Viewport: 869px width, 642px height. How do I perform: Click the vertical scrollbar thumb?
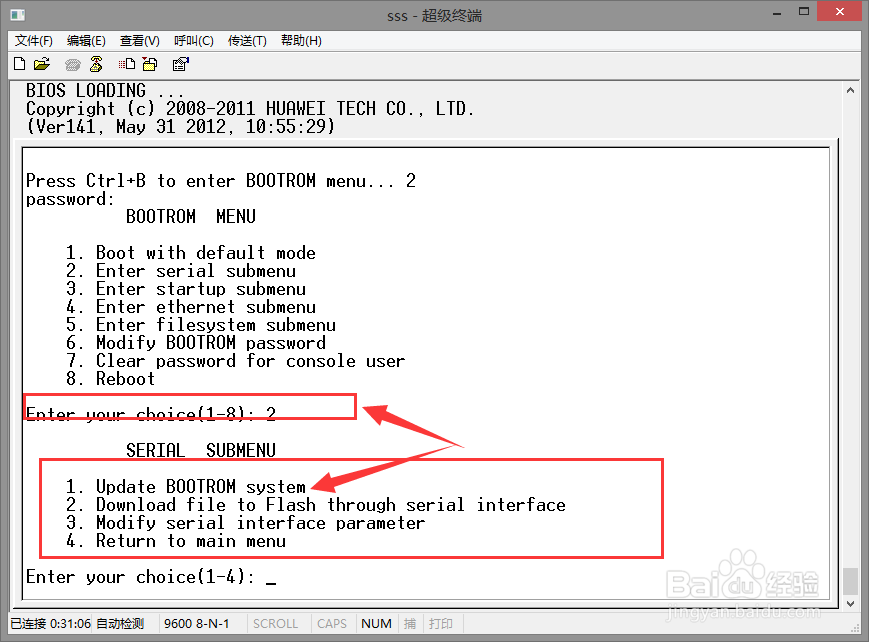click(x=850, y=580)
